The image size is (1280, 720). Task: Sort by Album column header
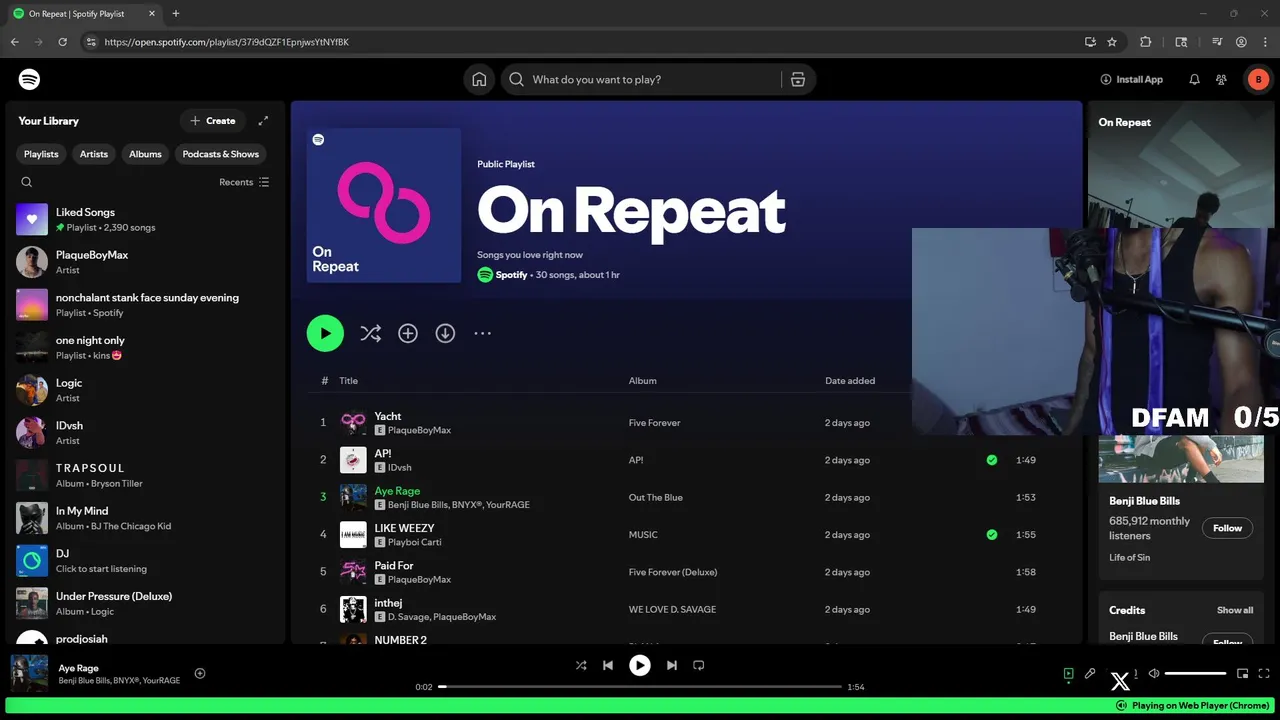point(643,381)
